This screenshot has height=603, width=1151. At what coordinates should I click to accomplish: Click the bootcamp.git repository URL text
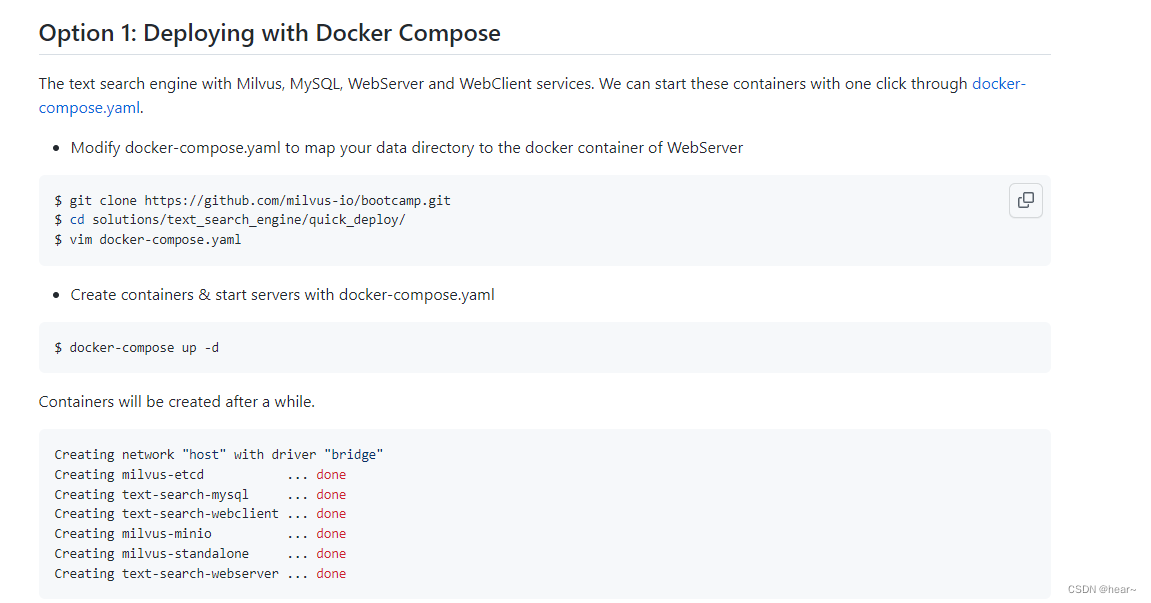click(297, 201)
